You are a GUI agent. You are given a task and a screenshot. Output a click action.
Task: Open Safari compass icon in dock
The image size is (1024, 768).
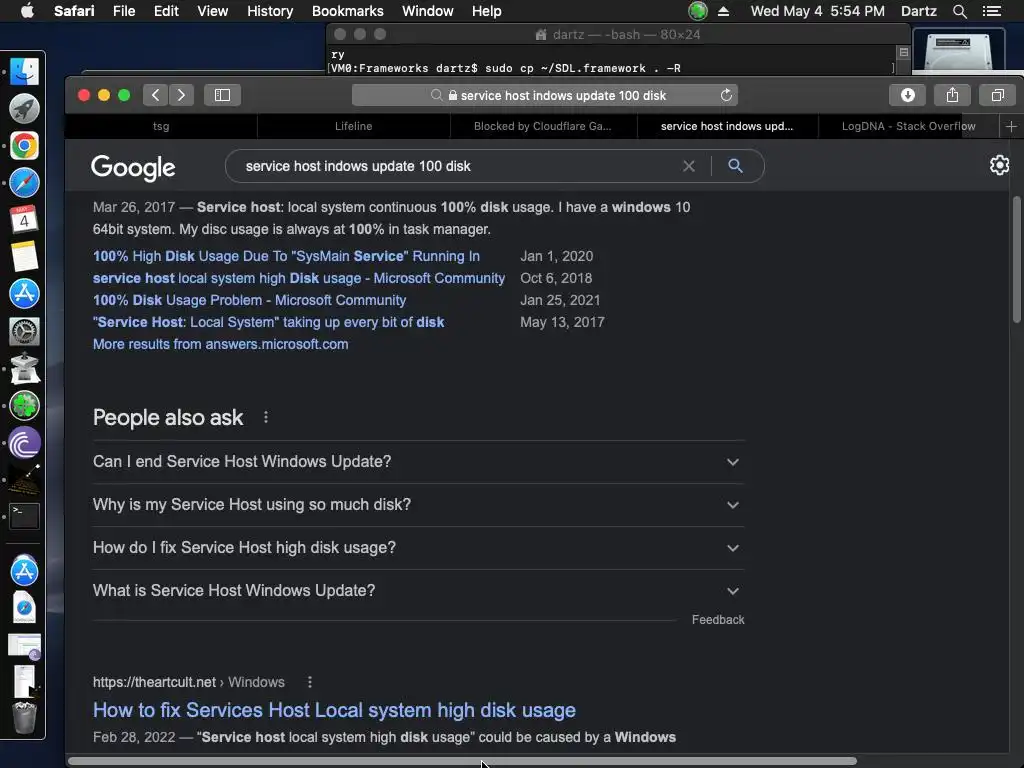point(24,183)
